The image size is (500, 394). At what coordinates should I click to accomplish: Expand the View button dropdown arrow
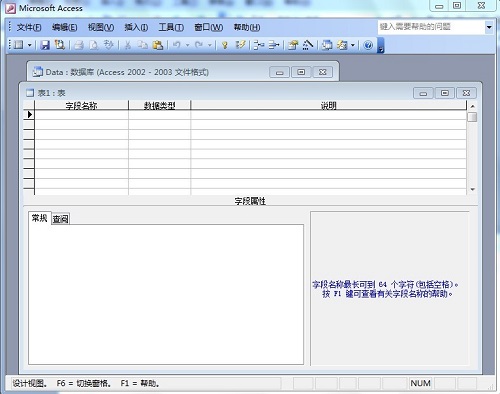click(x=29, y=45)
